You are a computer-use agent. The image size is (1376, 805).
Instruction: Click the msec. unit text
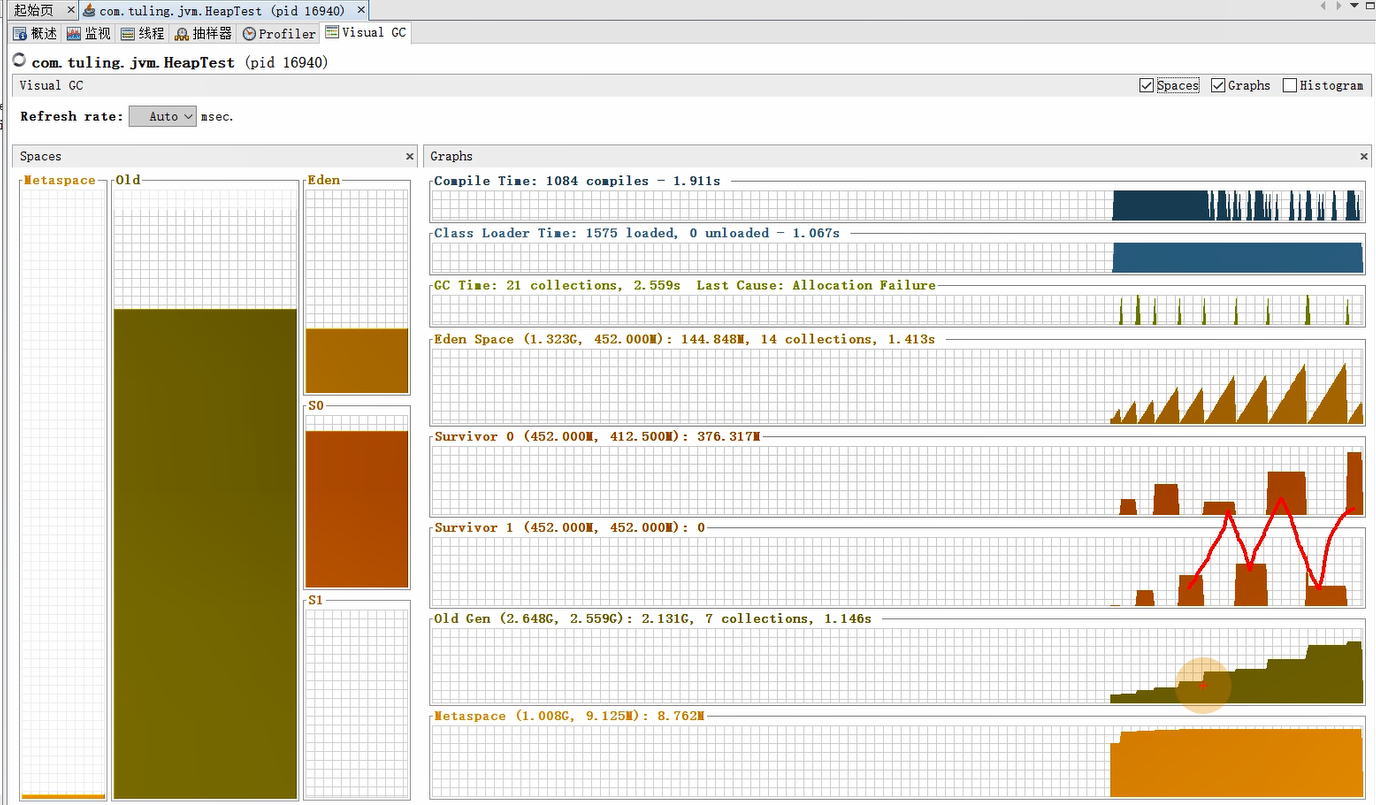click(x=217, y=116)
